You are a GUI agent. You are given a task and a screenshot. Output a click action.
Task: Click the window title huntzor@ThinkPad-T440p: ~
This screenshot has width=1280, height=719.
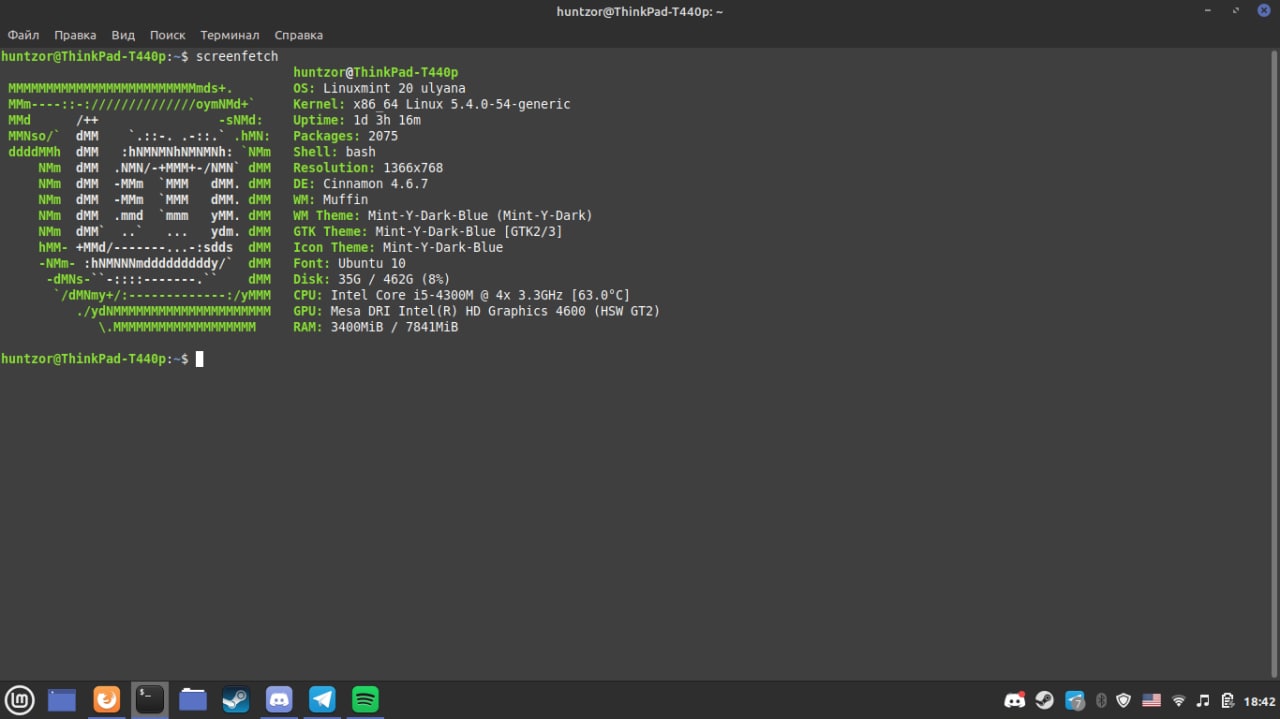640,11
